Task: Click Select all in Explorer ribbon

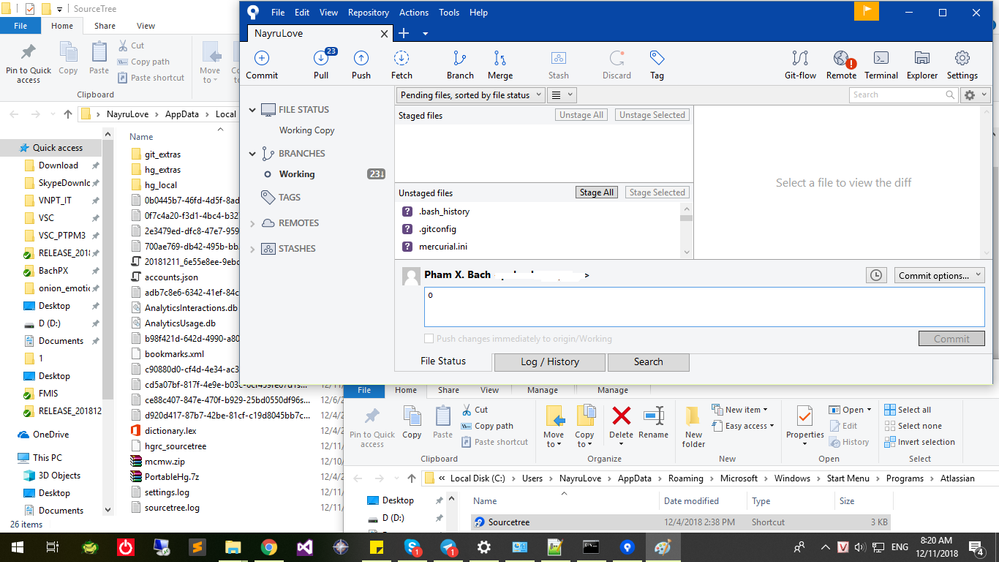Action: point(907,410)
